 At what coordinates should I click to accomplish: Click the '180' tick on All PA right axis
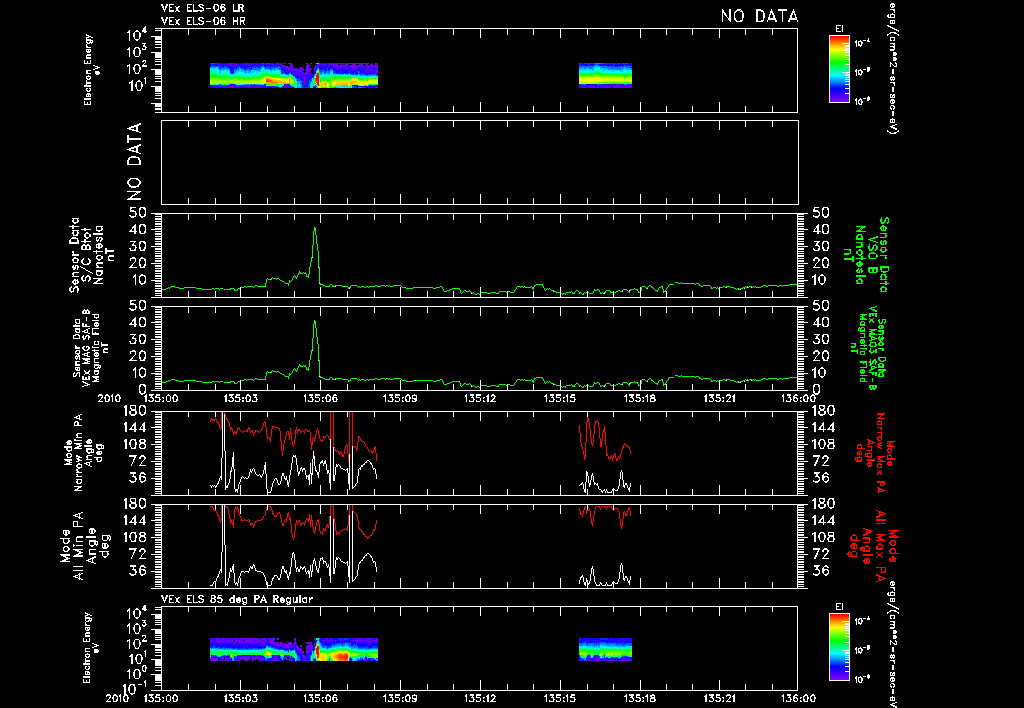point(823,504)
